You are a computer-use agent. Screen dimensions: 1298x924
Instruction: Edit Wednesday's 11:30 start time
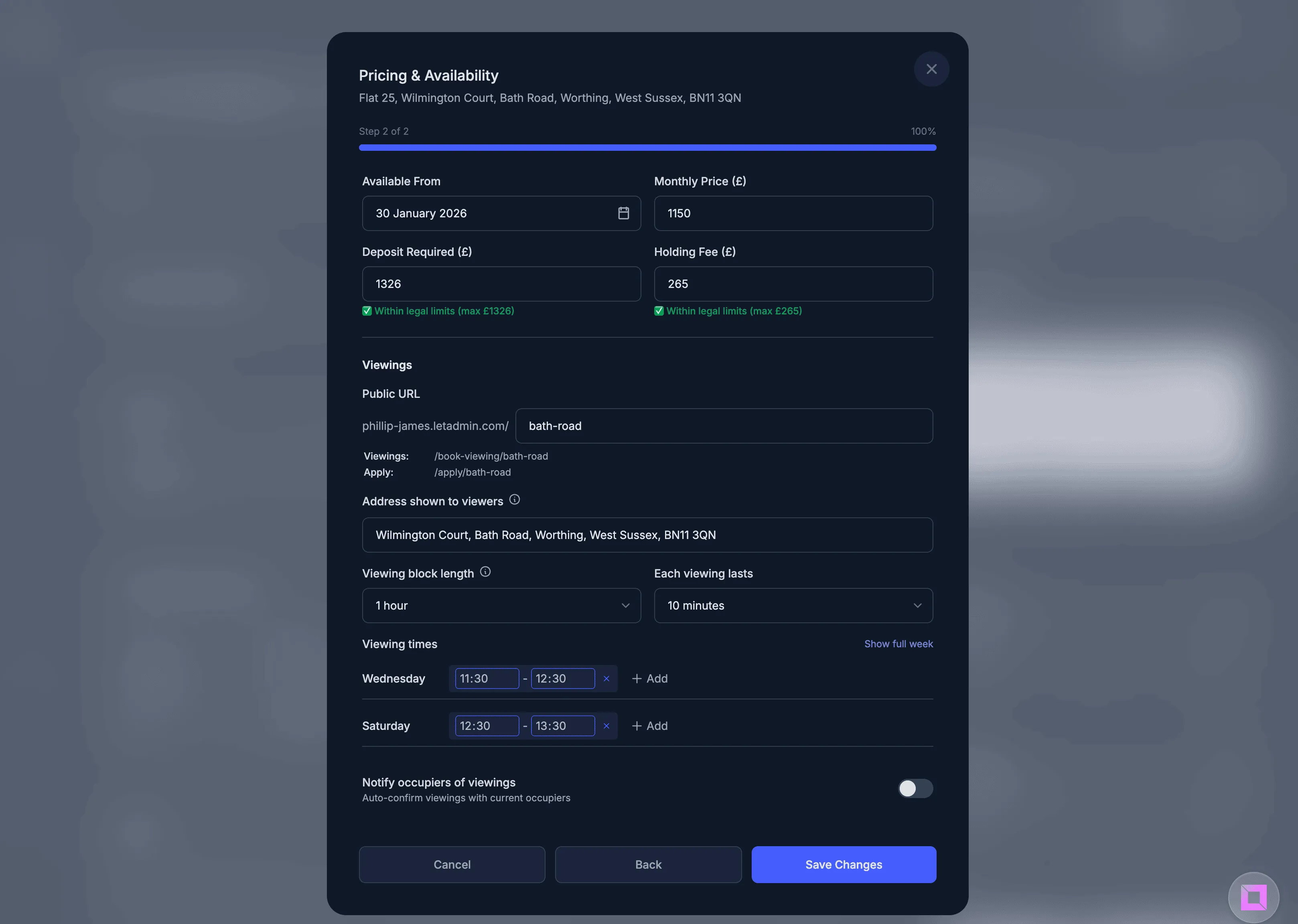(487, 678)
